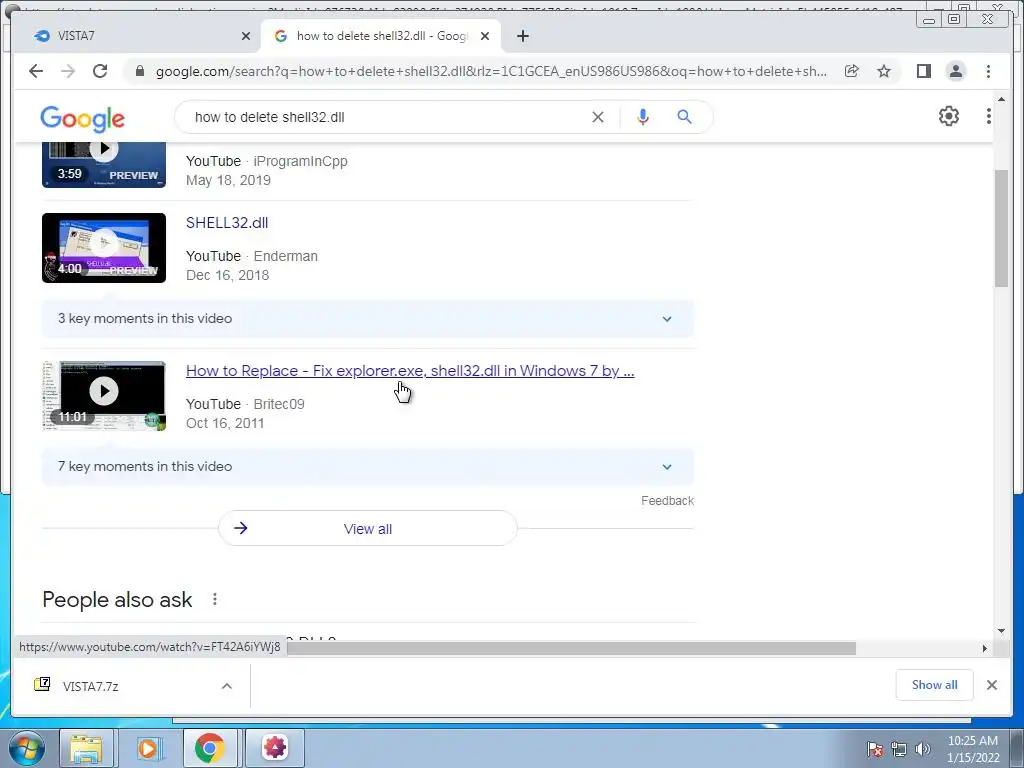
Task: Click the Chrome taskbar icon
Action: (209, 748)
